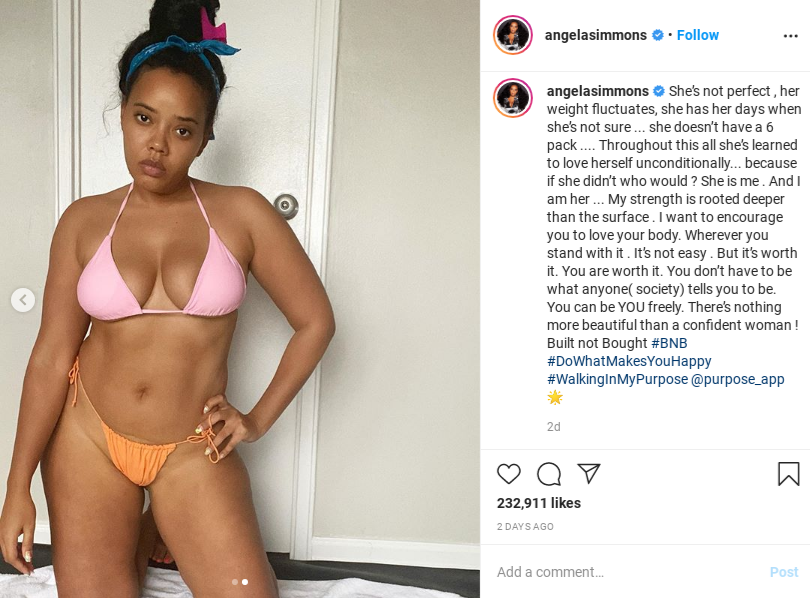
Task: Follow the angelasimmons account
Action: [x=697, y=35]
